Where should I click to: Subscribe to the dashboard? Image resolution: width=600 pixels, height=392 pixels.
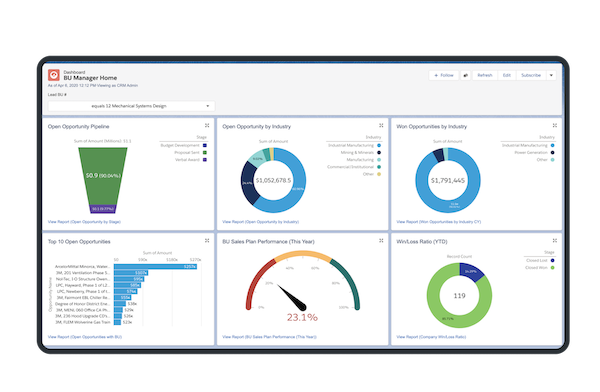531,75
